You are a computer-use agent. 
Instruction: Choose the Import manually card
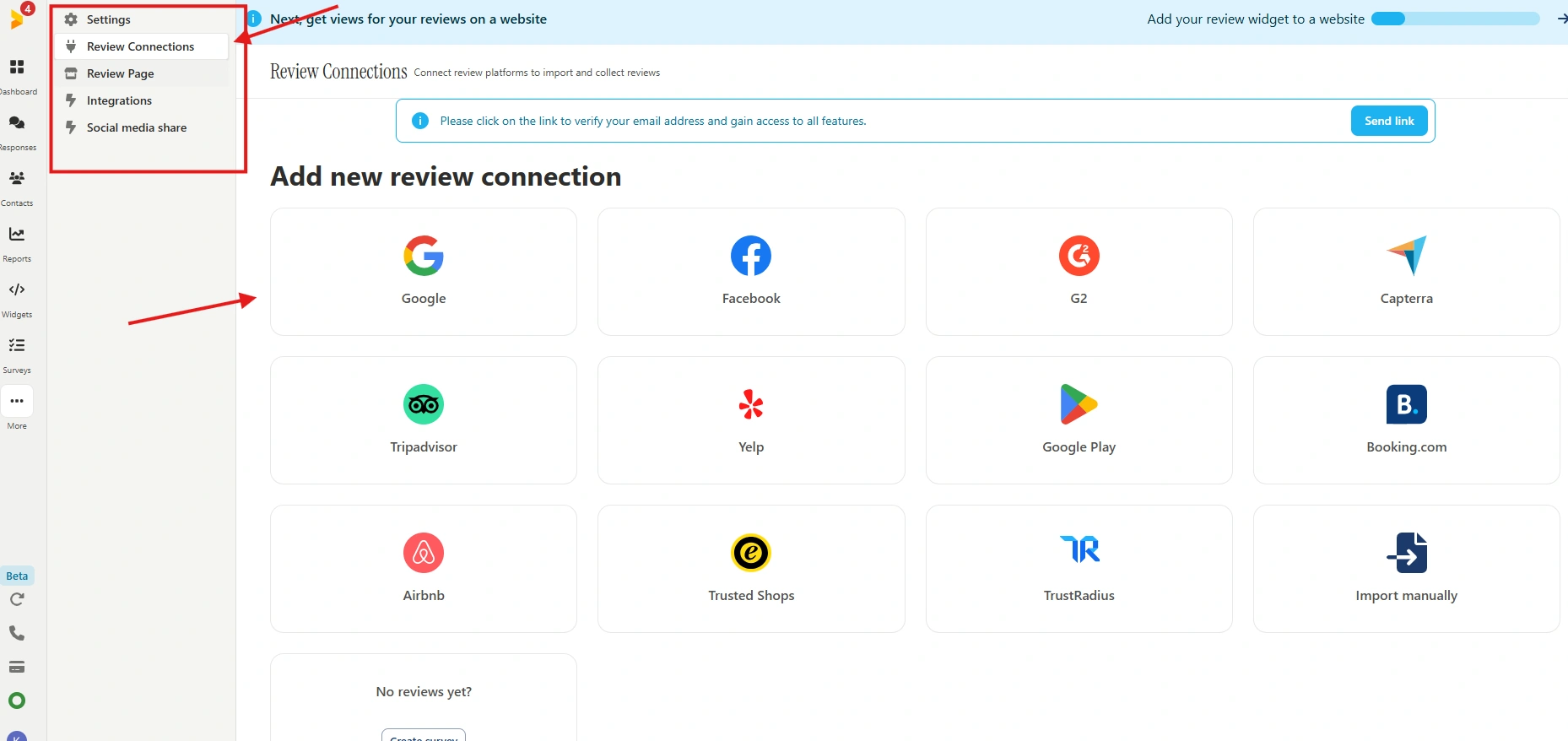coord(1407,569)
